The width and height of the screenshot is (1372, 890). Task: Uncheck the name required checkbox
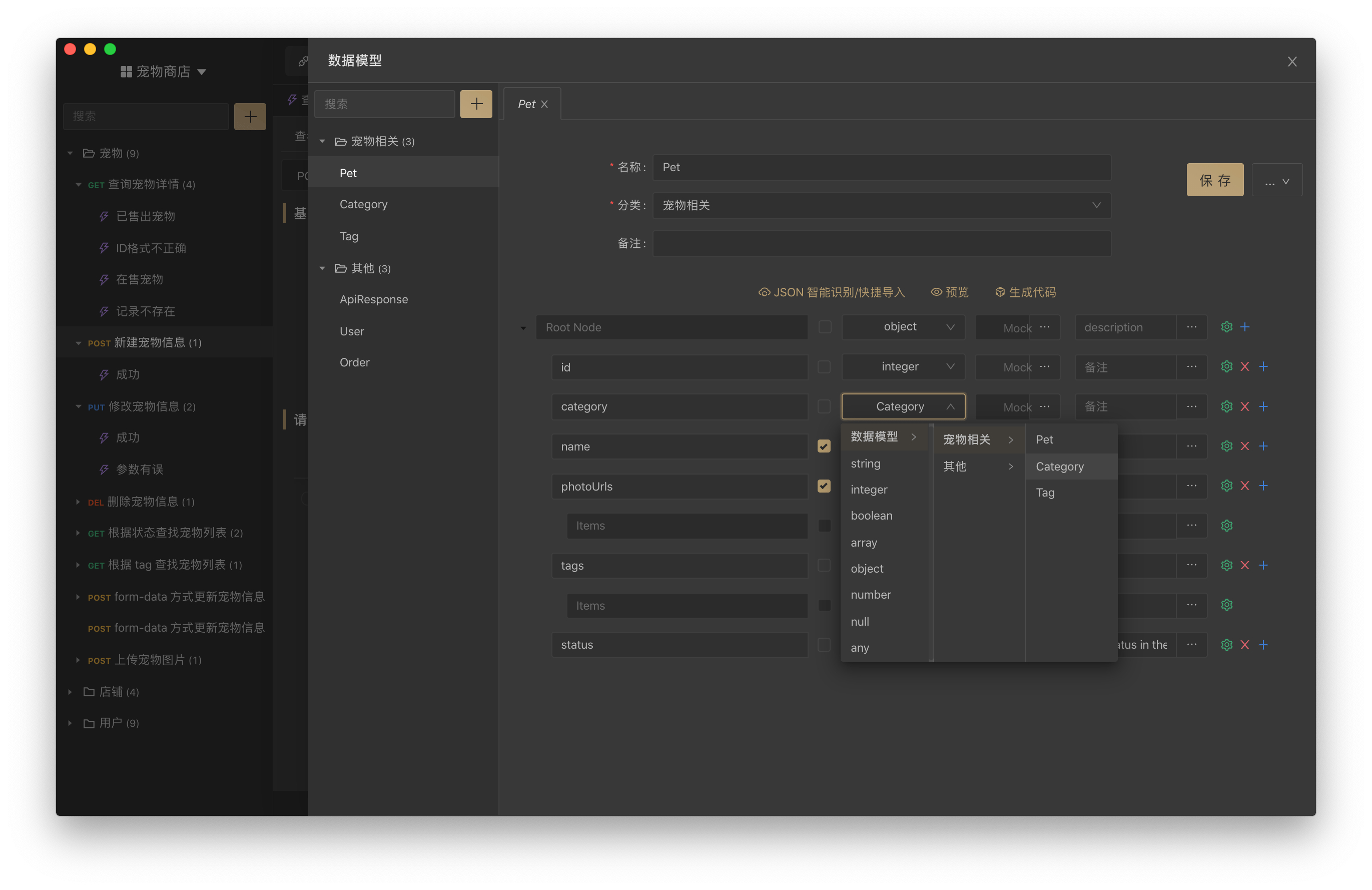pos(824,447)
